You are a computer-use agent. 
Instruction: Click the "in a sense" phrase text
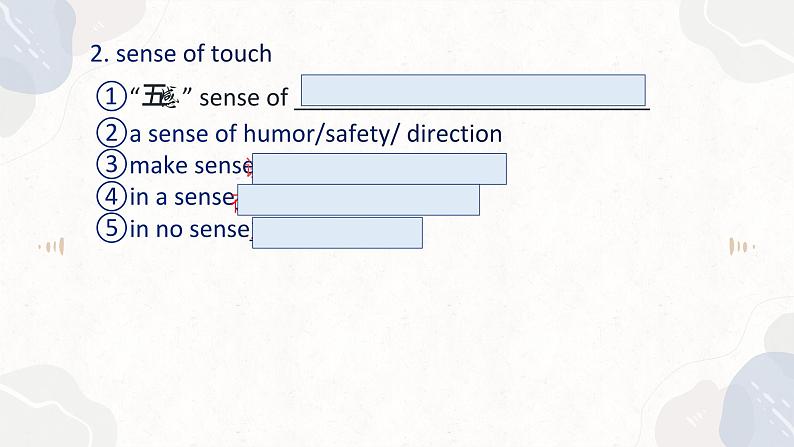(x=181, y=197)
